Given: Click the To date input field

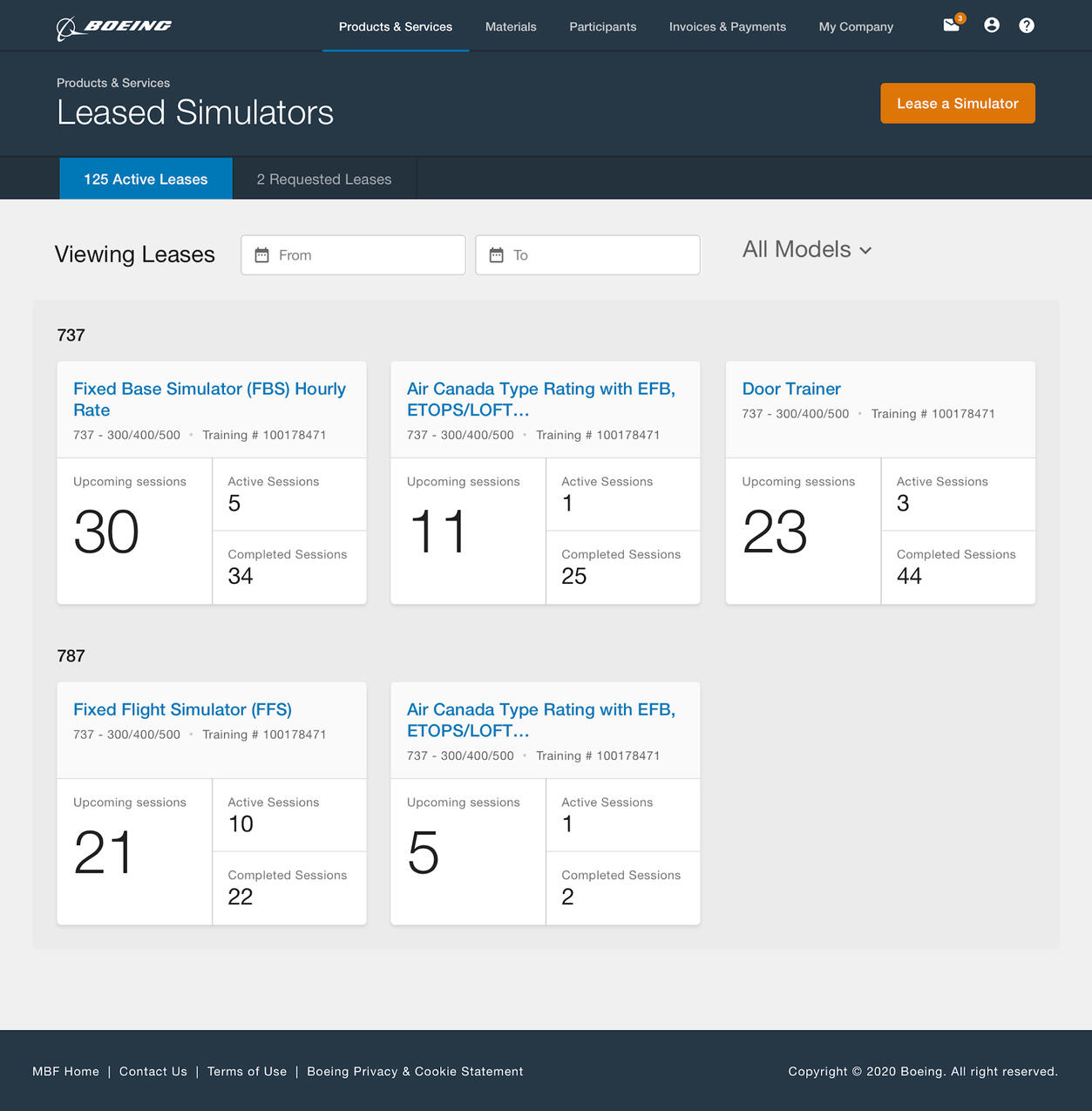Looking at the screenshot, I should click(x=601, y=255).
